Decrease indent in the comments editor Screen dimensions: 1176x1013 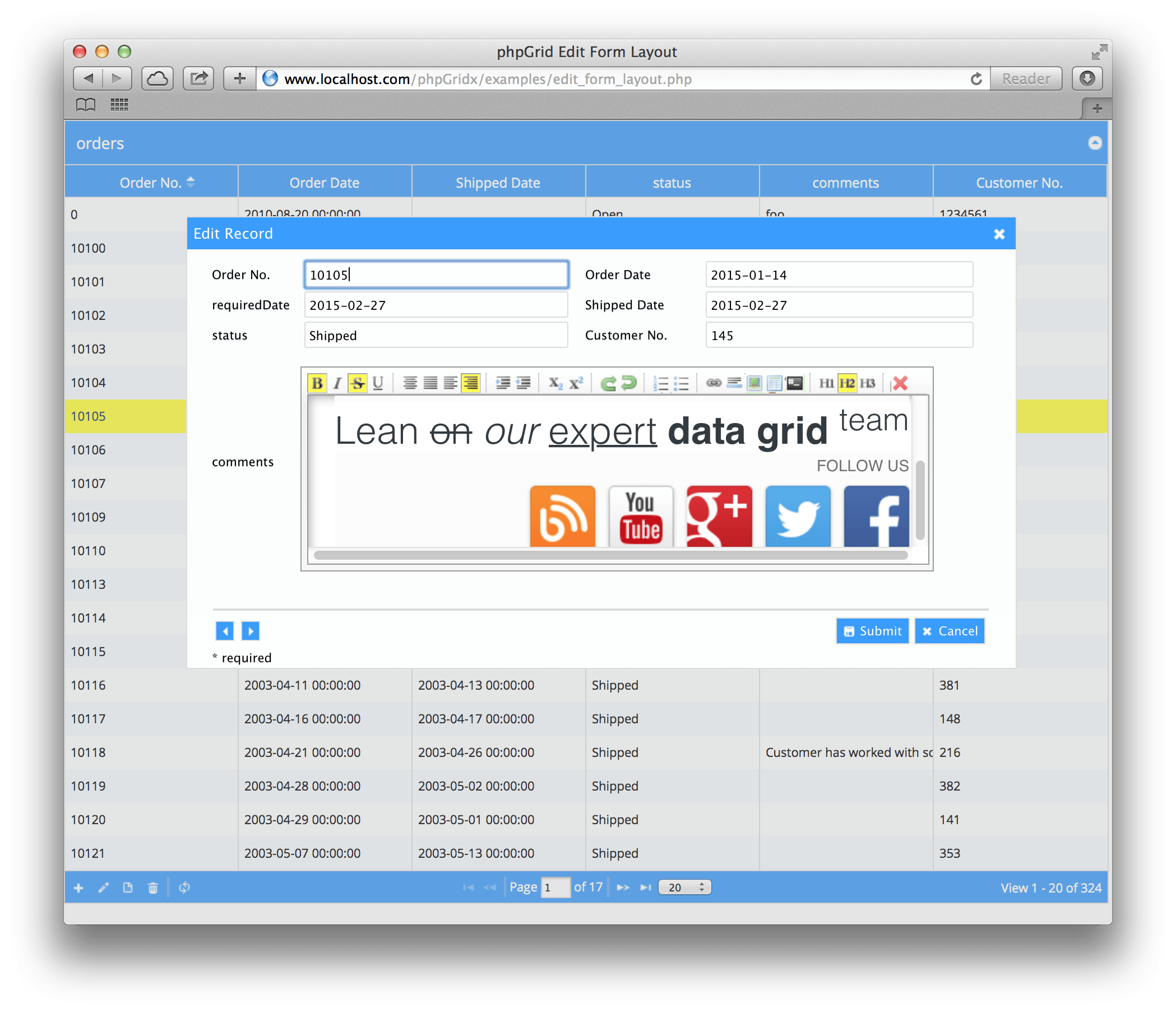523,383
